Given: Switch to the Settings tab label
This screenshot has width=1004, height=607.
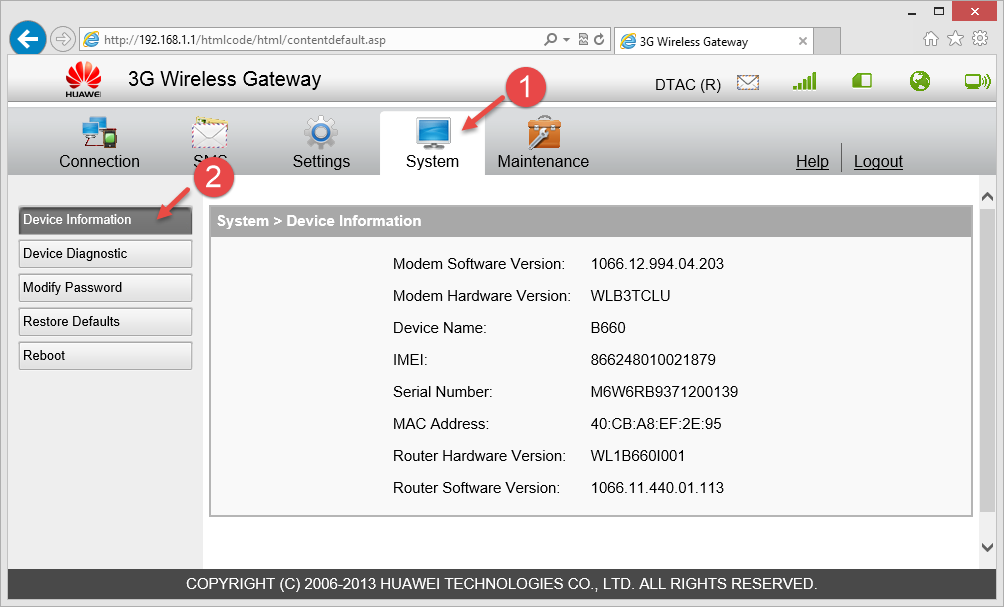Looking at the screenshot, I should [321, 161].
